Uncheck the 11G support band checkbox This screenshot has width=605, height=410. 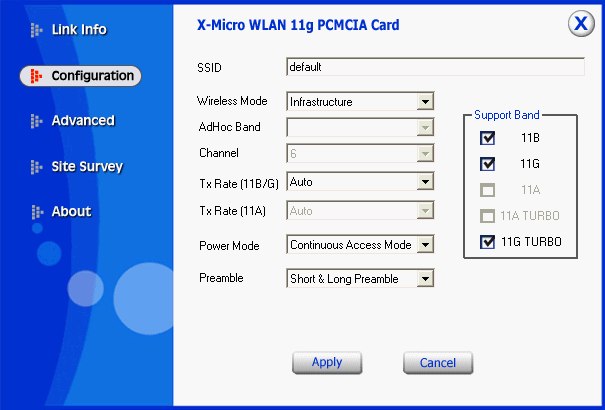pyautogui.click(x=487, y=164)
